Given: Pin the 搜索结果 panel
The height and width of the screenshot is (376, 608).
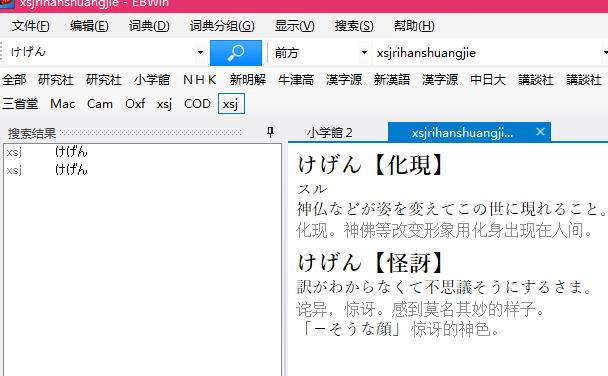Looking at the screenshot, I should point(271,133).
